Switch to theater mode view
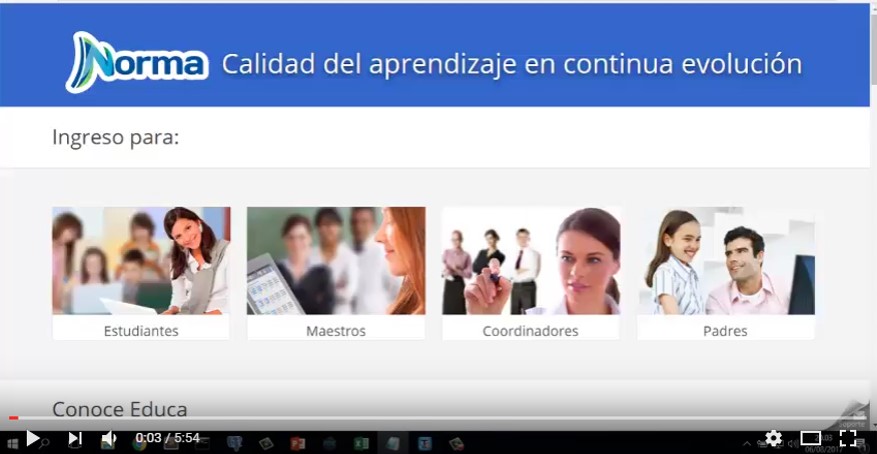 pos(811,438)
